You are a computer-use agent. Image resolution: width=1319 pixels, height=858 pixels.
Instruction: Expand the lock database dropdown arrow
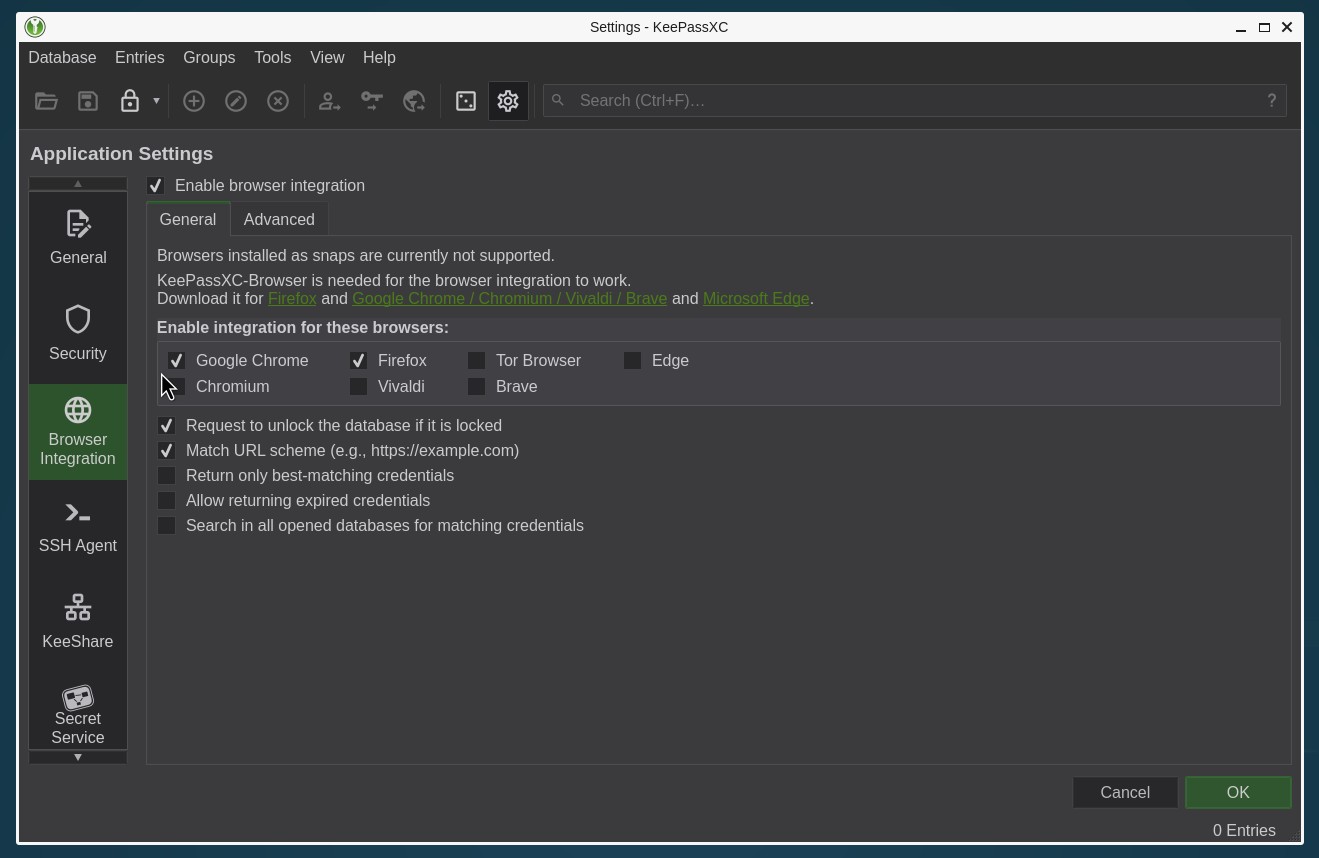156,101
